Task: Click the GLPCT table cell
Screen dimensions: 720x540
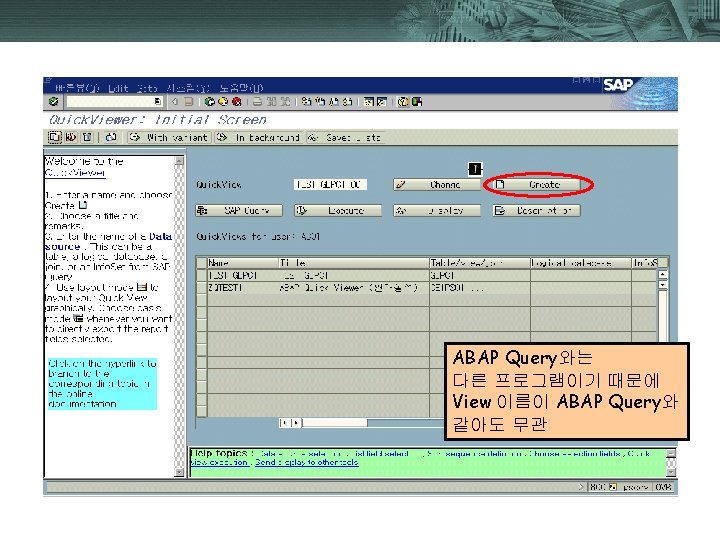Action: point(479,275)
